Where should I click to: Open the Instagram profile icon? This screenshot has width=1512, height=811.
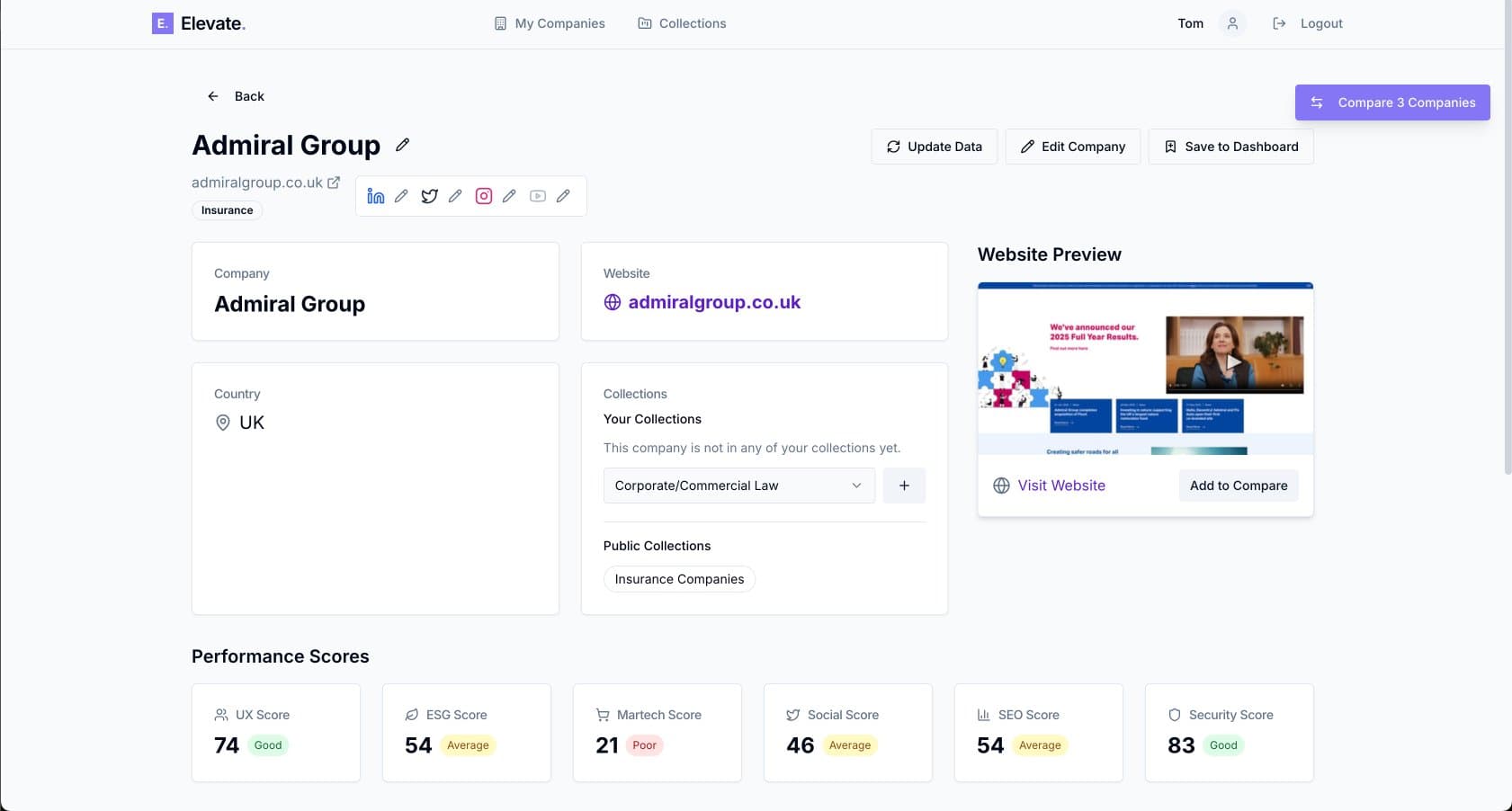coord(484,196)
